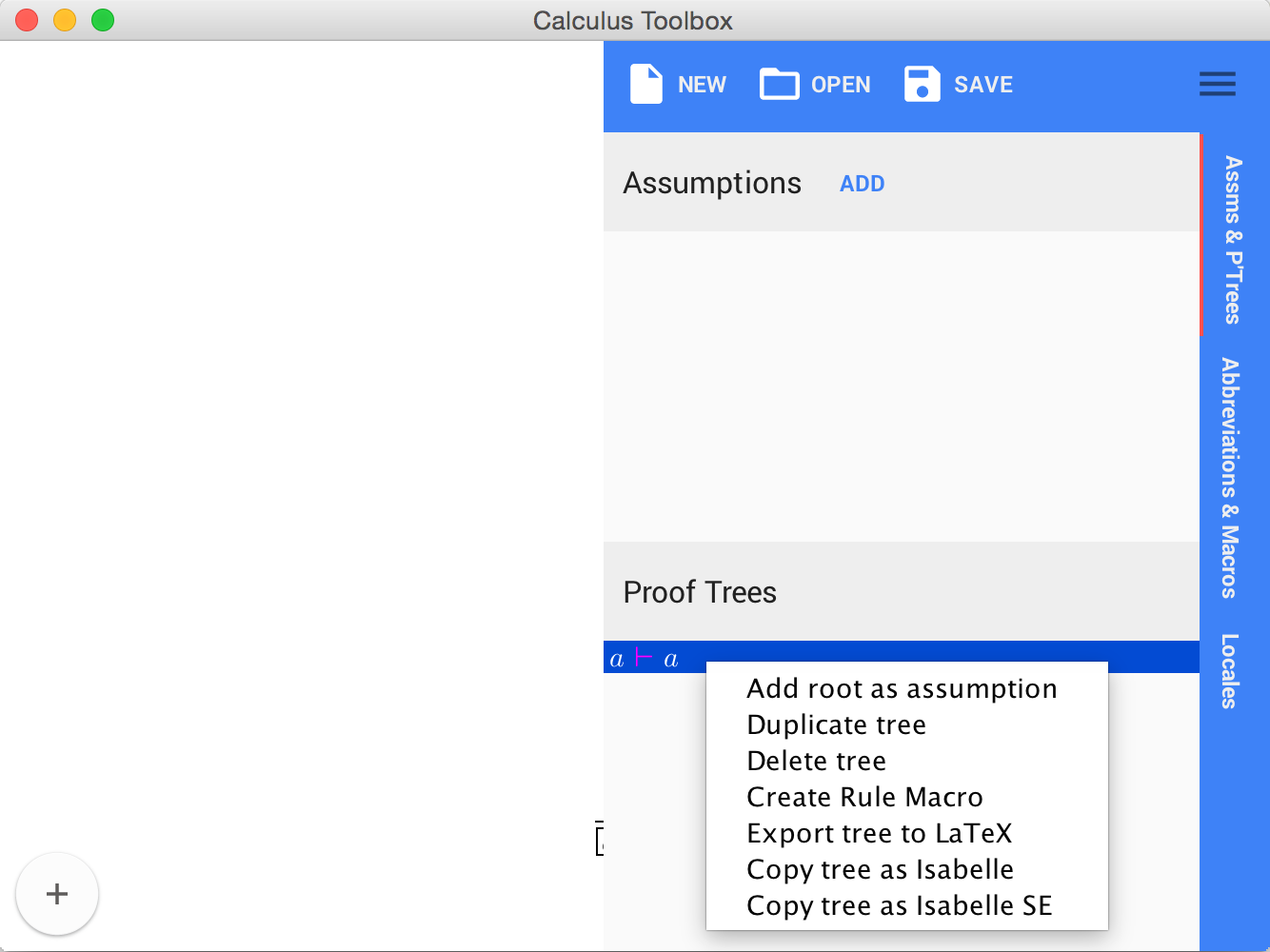This screenshot has width=1270, height=952.
Task: Switch to the Locales tab
Action: 1230,671
